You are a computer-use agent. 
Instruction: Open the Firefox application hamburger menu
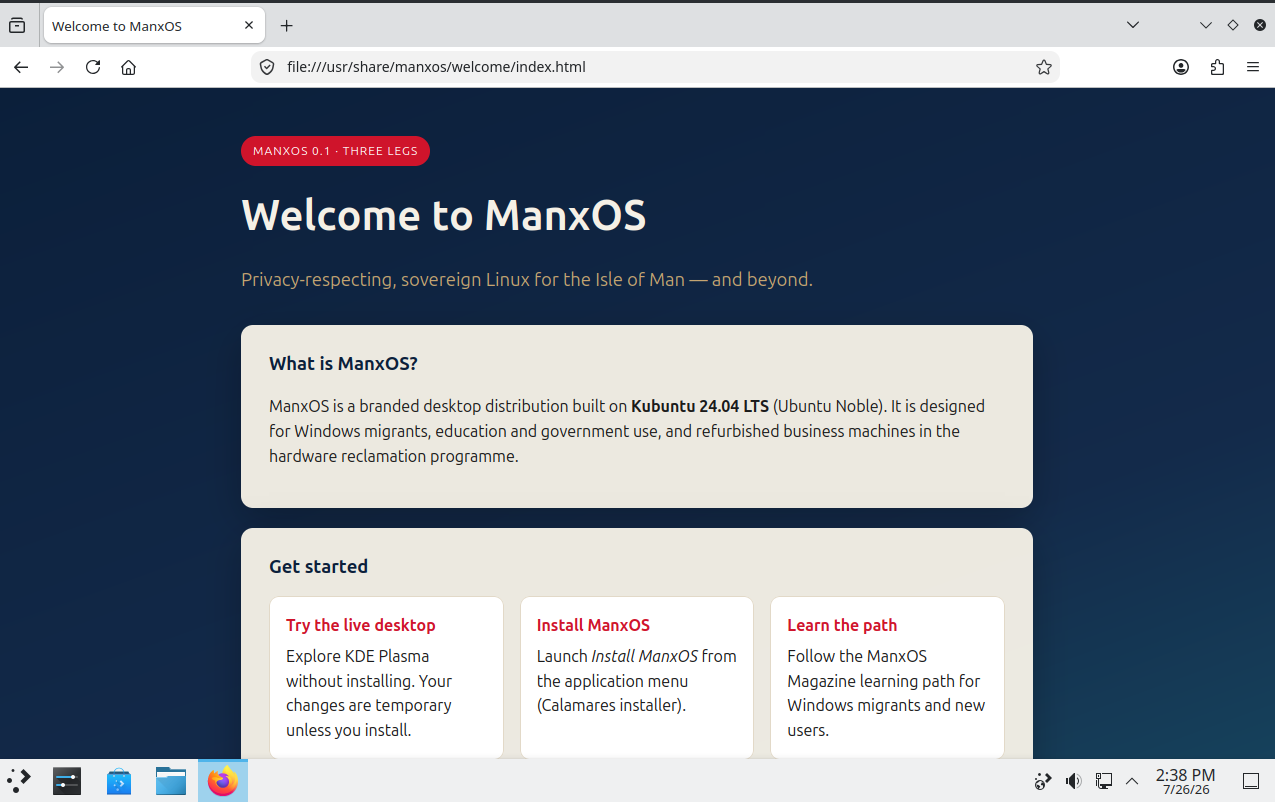[x=1253, y=67]
